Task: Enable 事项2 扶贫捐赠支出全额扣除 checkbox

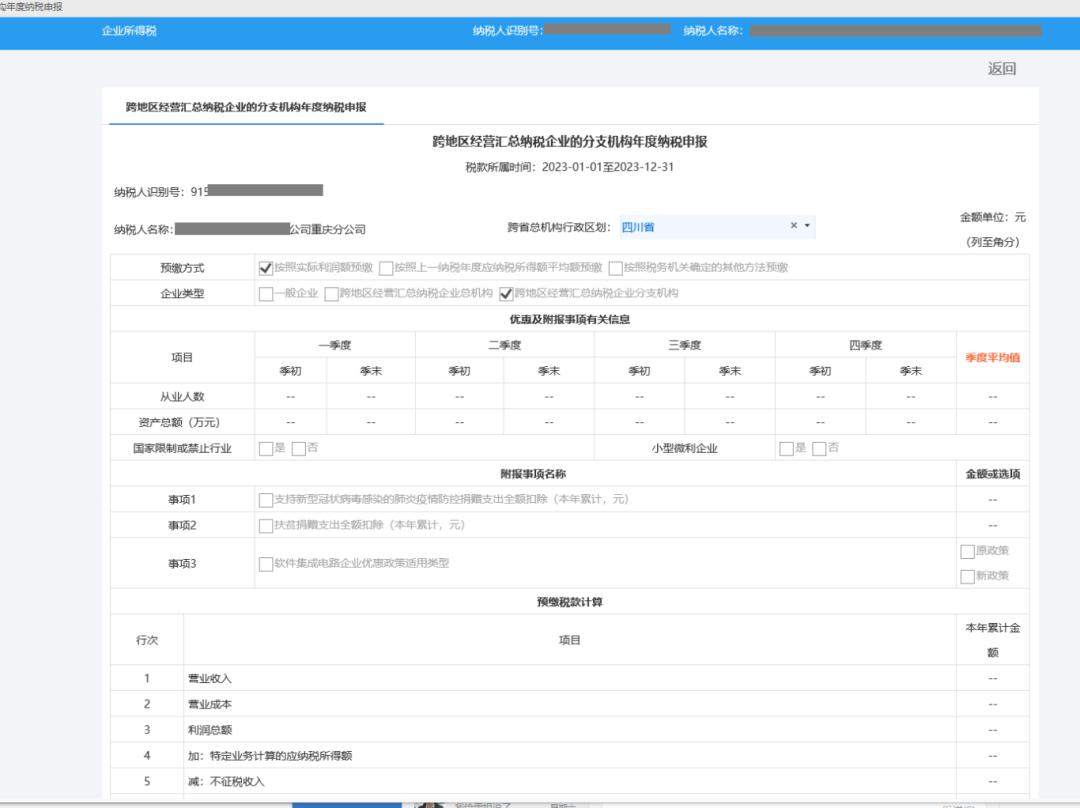Action: click(266, 526)
